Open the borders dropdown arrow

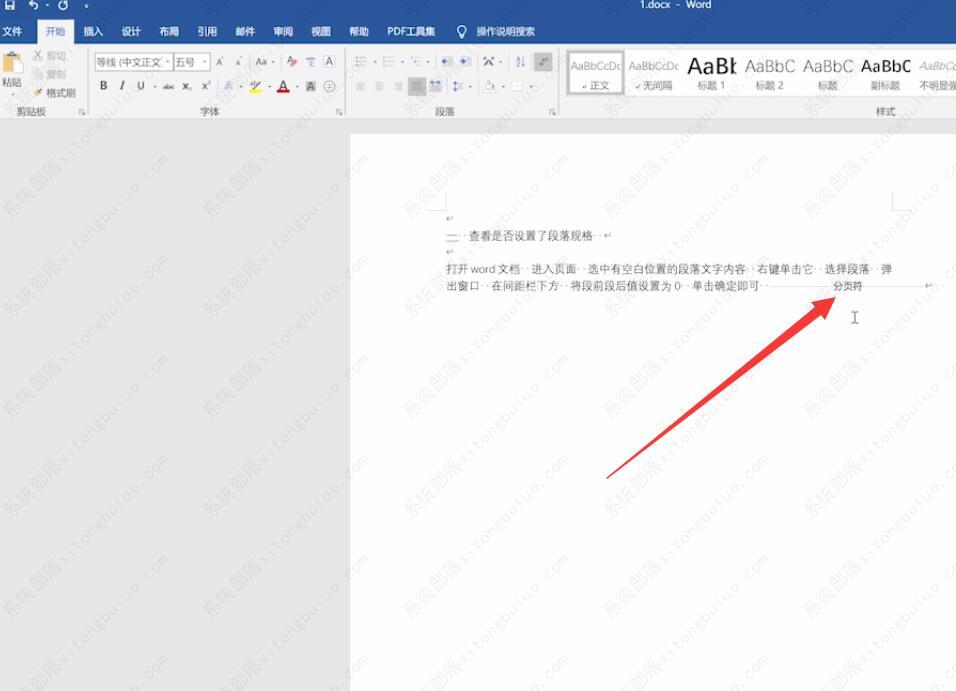(532, 87)
